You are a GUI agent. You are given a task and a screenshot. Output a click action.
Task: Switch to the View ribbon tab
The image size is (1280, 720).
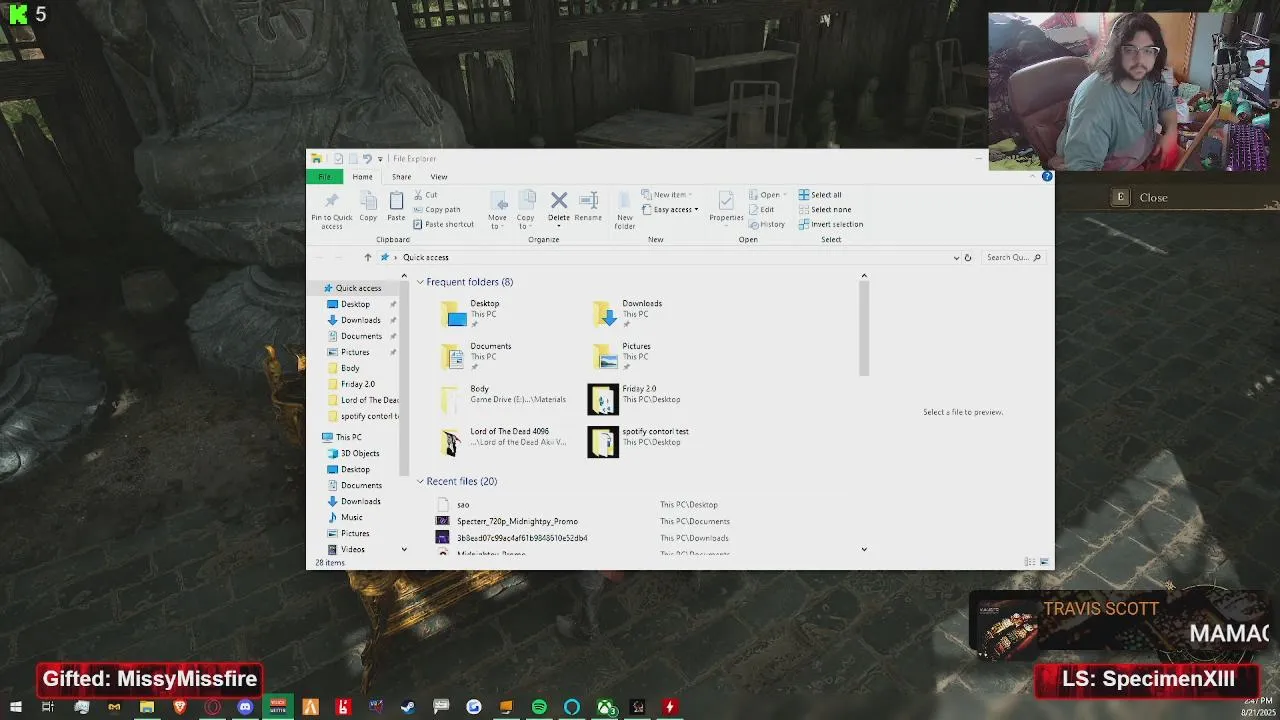pyautogui.click(x=438, y=176)
